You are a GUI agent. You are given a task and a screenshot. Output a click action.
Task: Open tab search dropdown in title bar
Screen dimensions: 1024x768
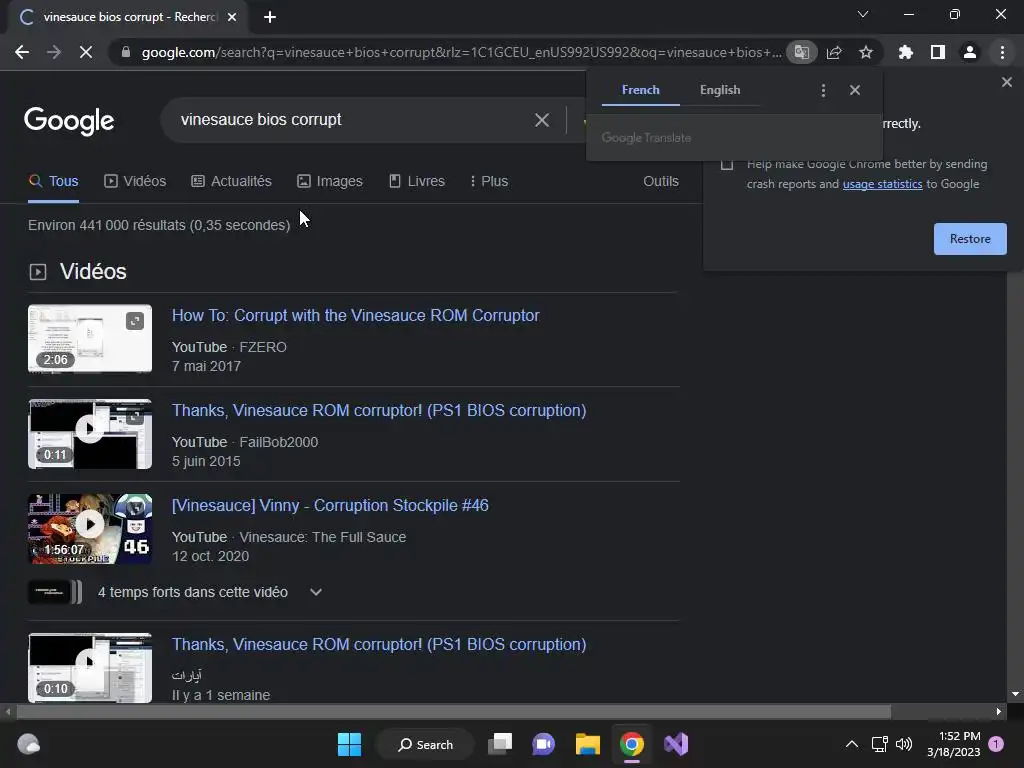pyautogui.click(x=863, y=14)
